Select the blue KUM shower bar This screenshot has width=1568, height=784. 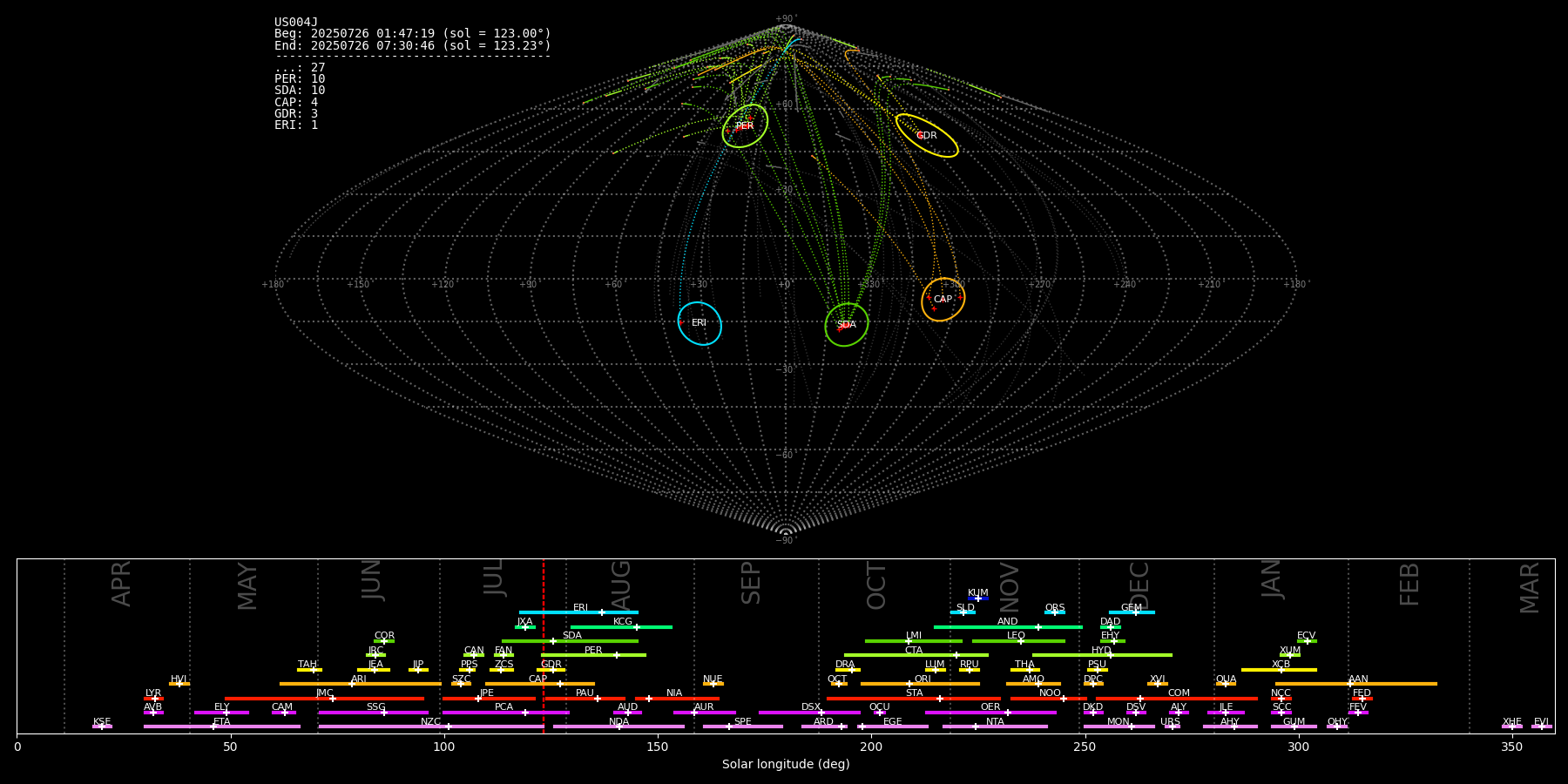(x=978, y=598)
